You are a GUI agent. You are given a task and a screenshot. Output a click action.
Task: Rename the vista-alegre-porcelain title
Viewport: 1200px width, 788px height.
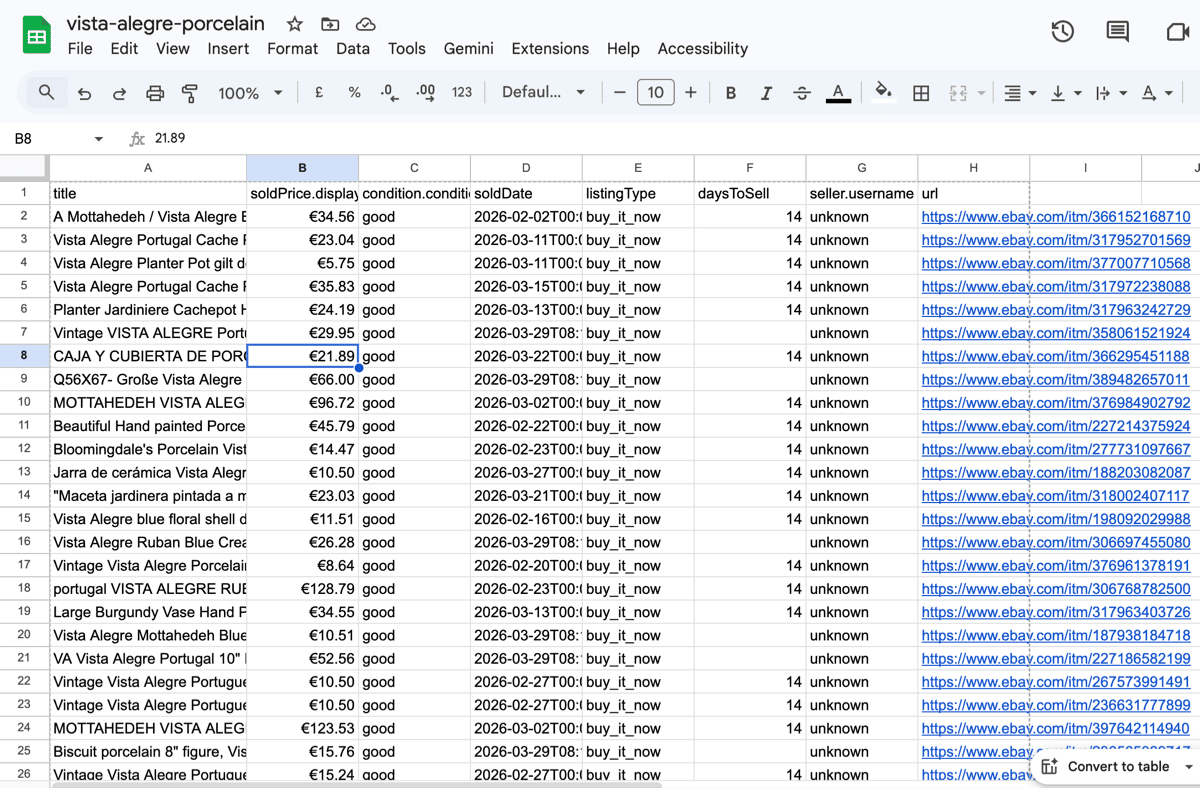166,23
